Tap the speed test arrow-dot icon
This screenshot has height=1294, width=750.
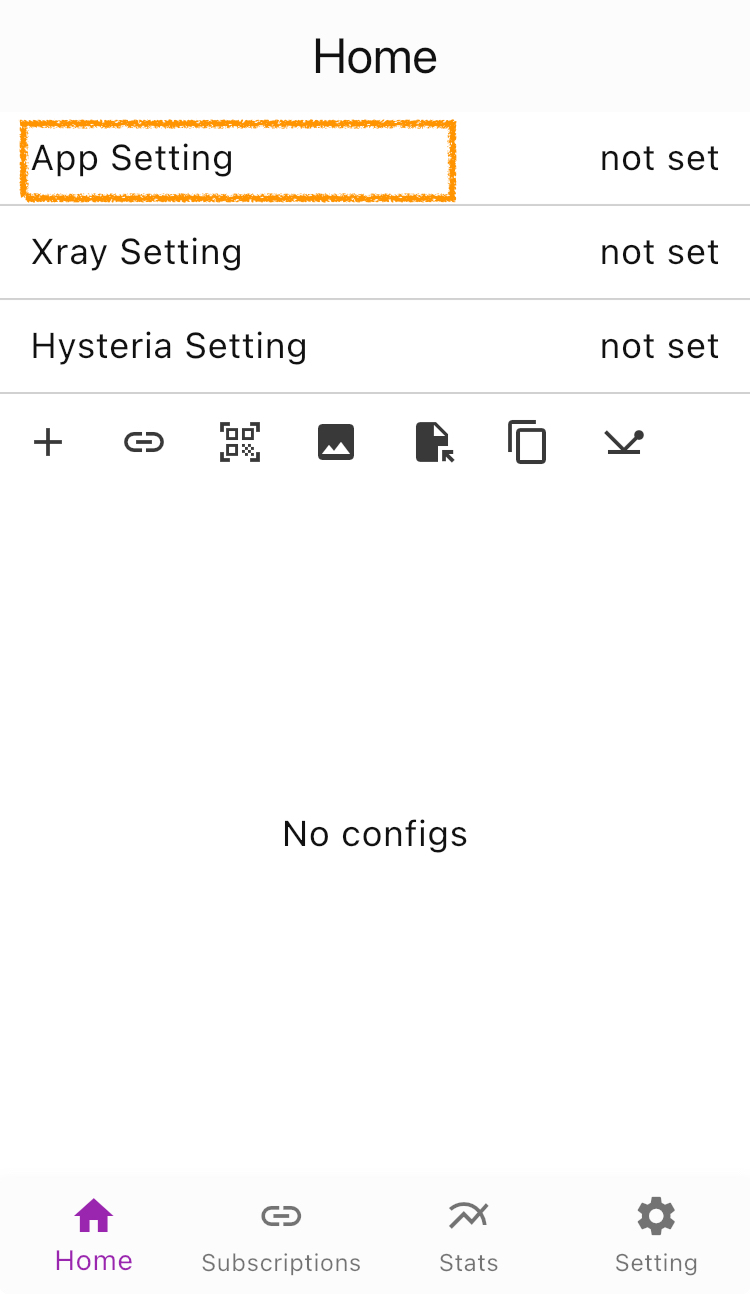point(624,442)
